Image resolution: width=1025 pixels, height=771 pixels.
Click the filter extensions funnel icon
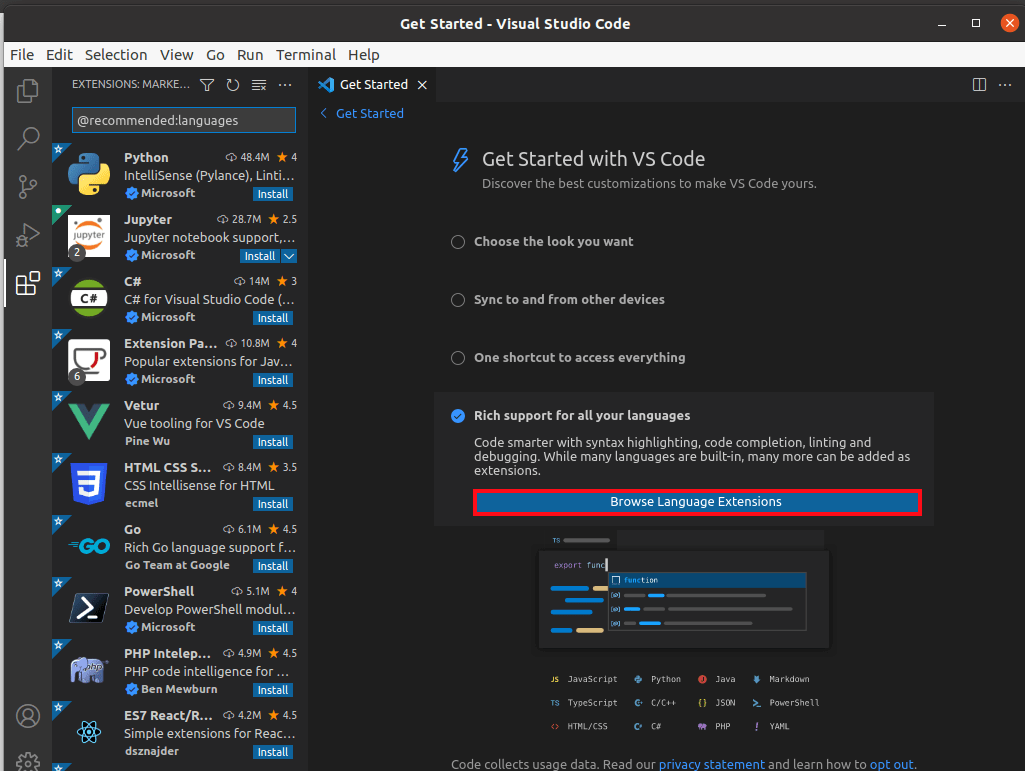point(207,85)
